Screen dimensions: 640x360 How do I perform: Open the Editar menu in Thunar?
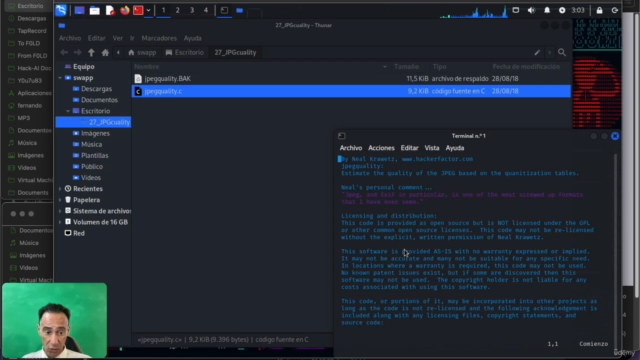point(97,38)
